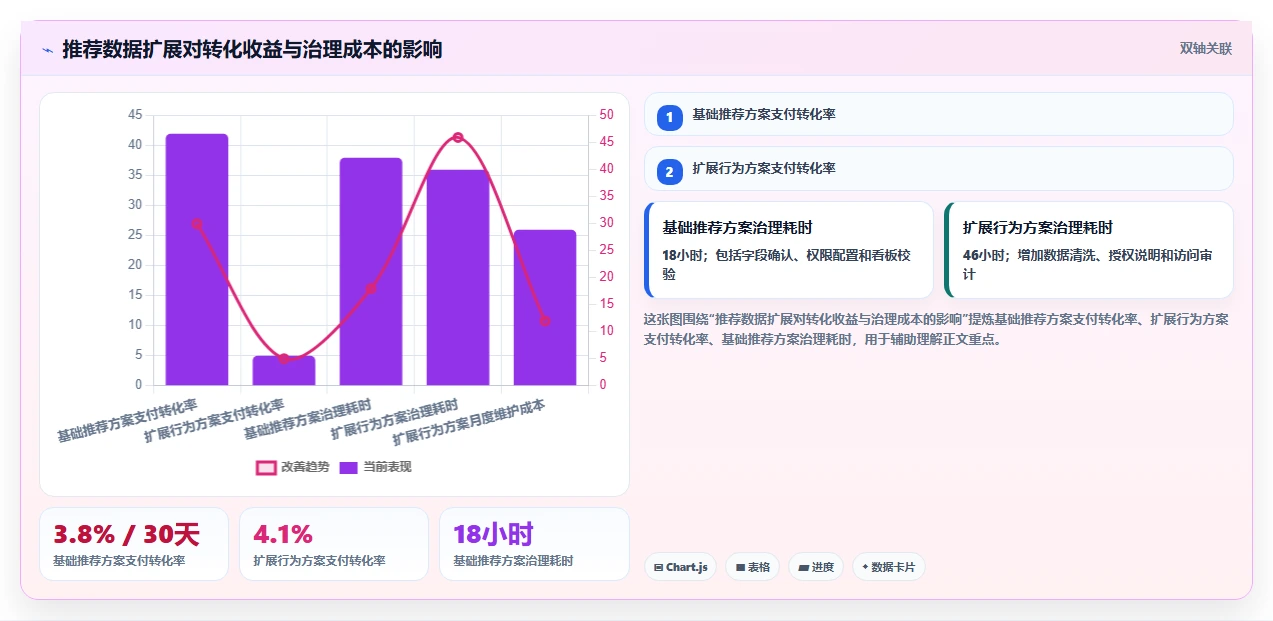Click the 3.8% / 30天 stat card
This screenshot has height=621, width=1273.
point(134,544)
